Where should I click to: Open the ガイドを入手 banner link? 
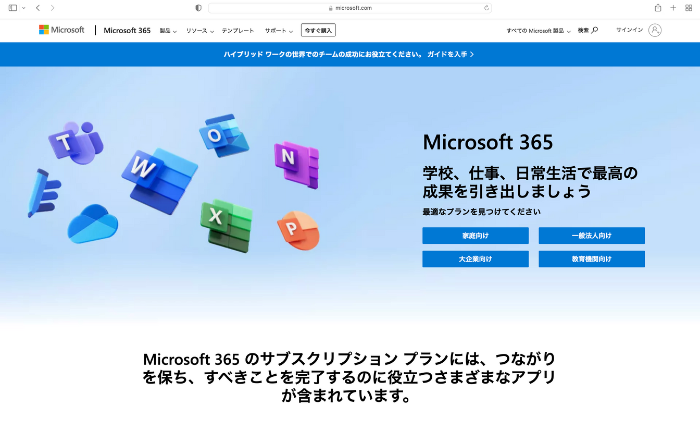[x=450, y=54]
